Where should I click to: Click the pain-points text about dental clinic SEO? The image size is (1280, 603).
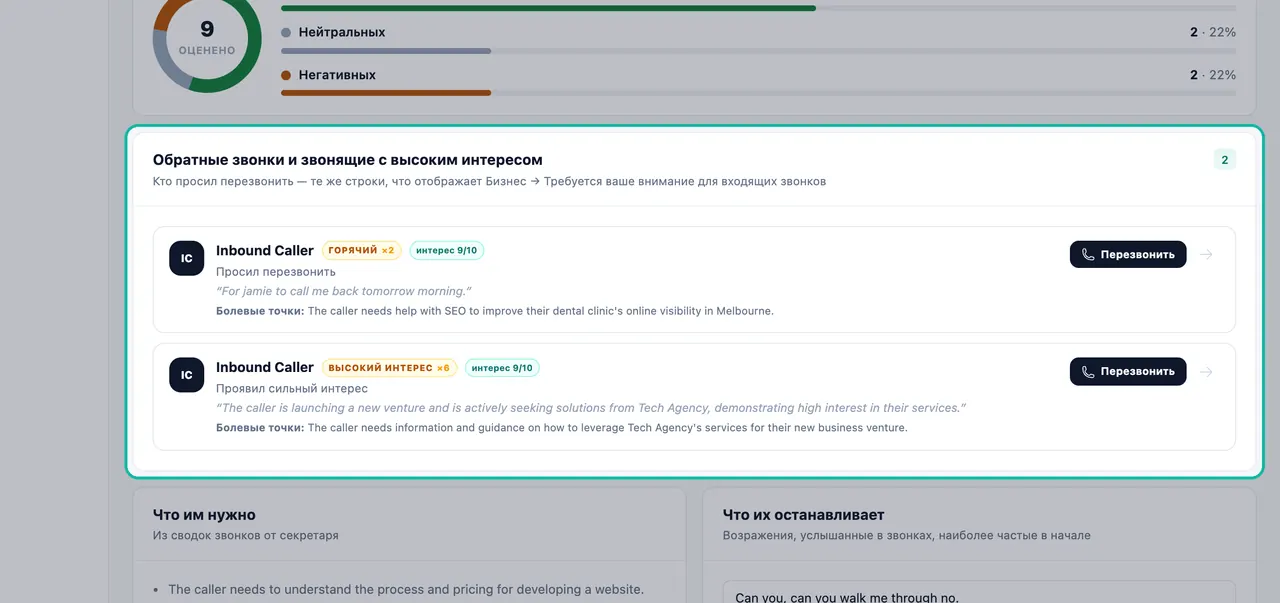[x=495, y=311]
